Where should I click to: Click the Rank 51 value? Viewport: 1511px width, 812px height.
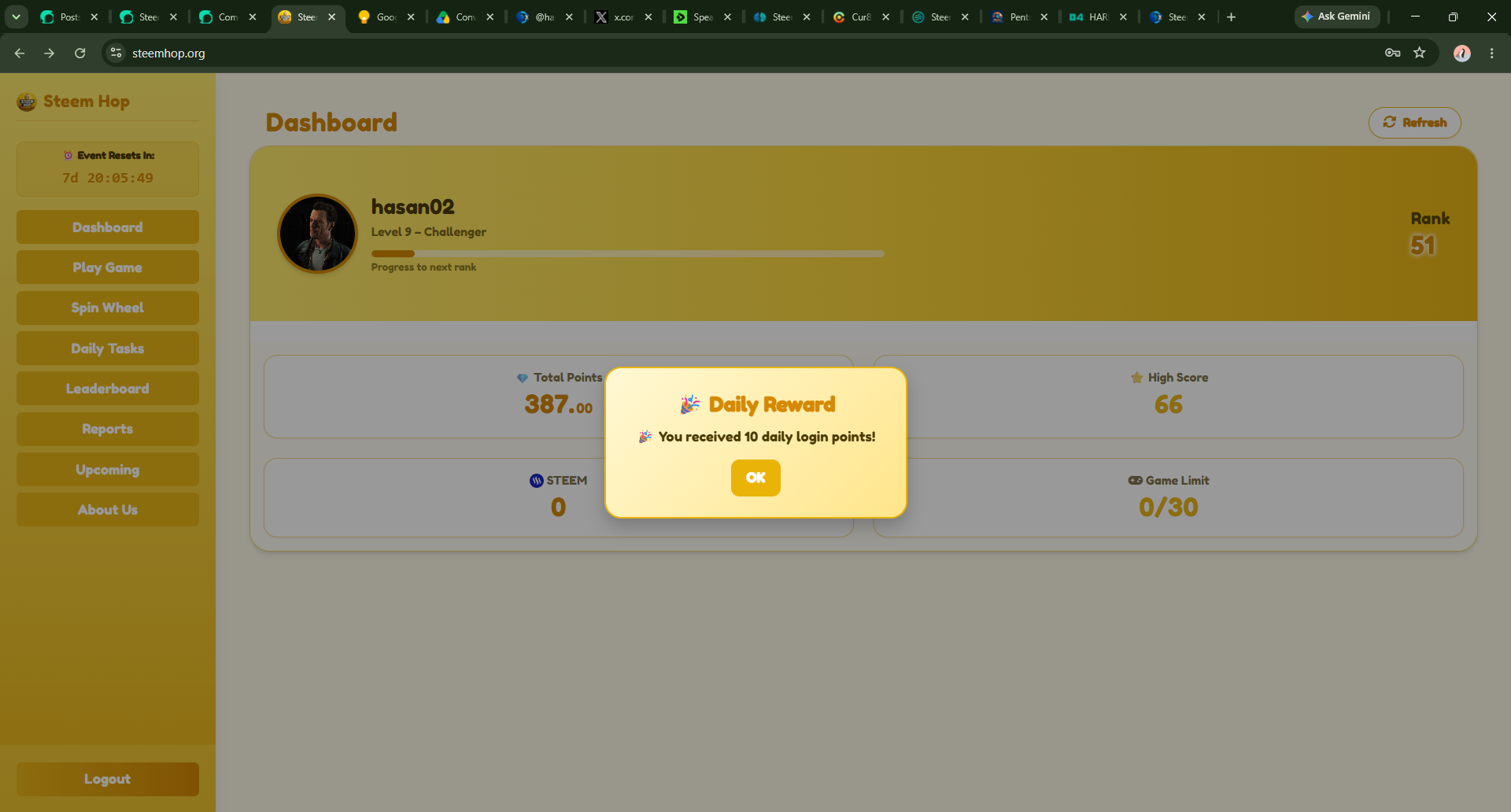point(1423,245)
